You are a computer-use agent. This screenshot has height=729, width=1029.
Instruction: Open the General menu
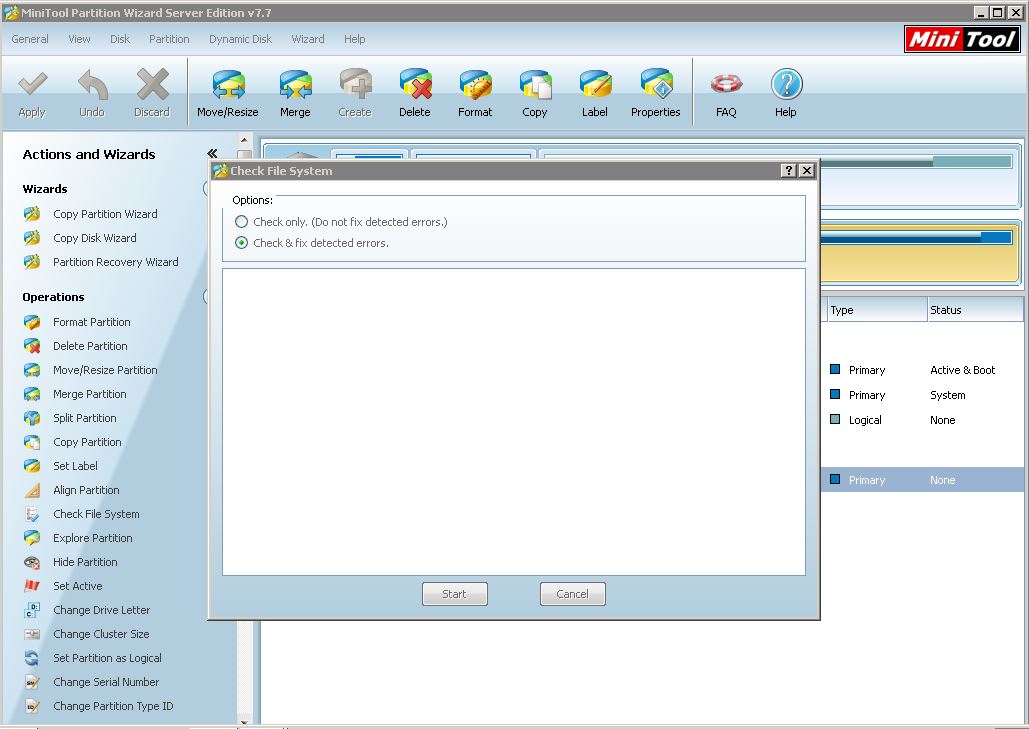tap(30, 39)
